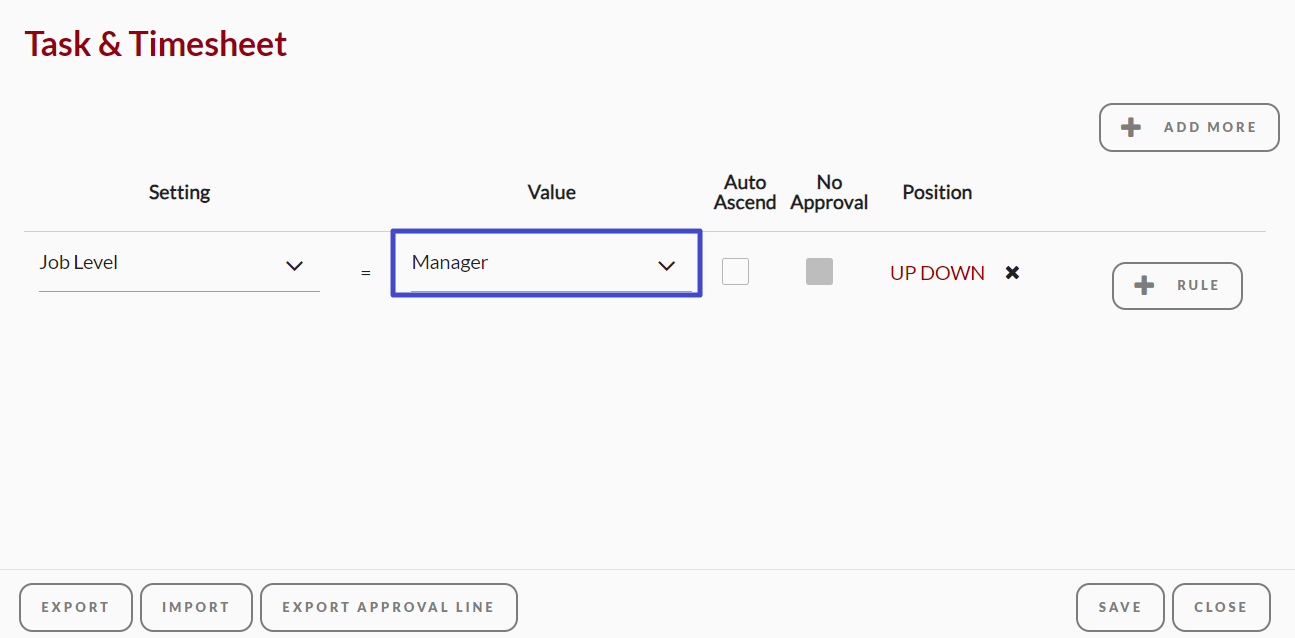Open the Manager value dropdown arrow
Screen dimensions: 1295x638
pyautogui.click(x=666, y=266)
